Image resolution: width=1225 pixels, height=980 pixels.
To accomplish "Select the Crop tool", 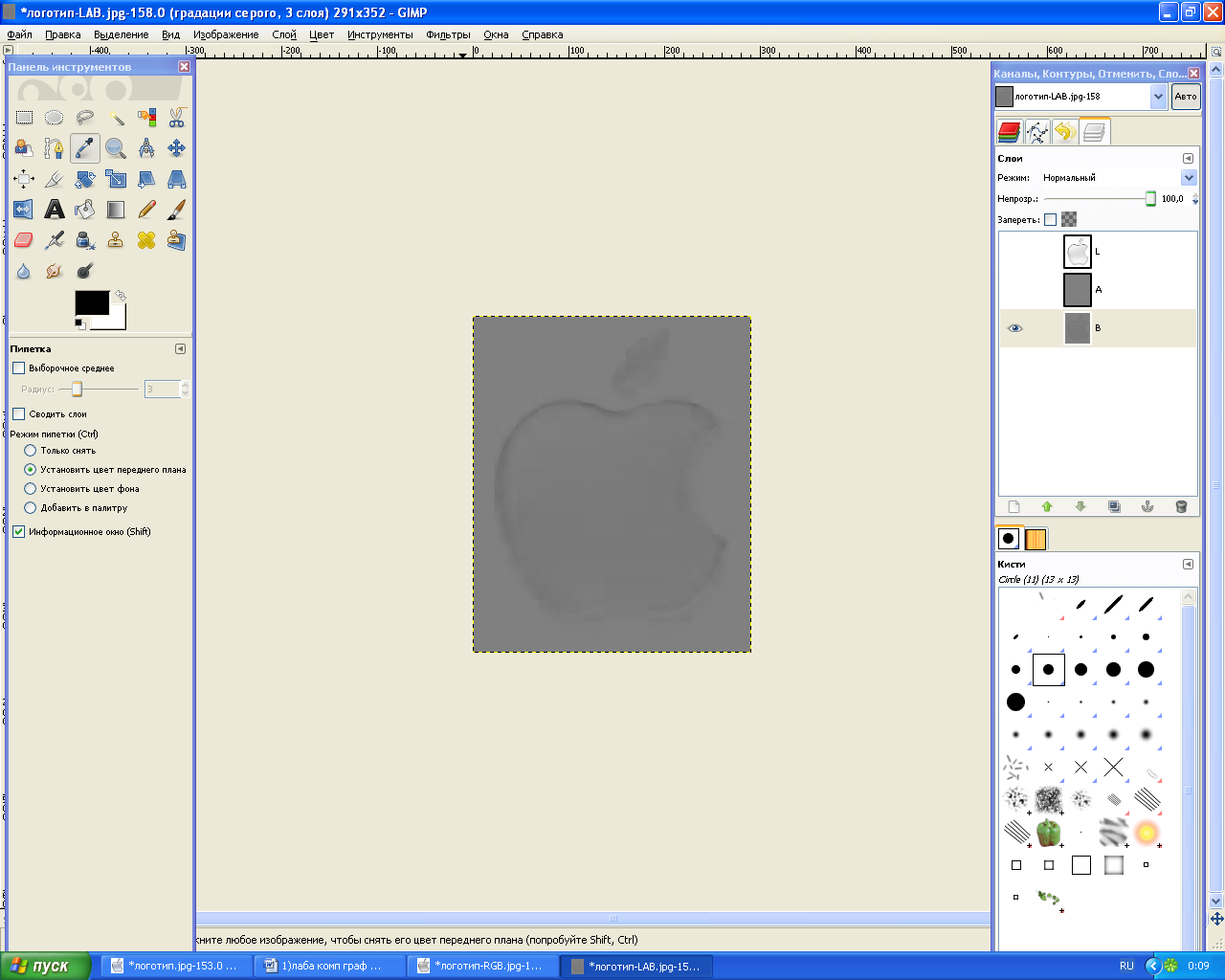I will point(55,179).
